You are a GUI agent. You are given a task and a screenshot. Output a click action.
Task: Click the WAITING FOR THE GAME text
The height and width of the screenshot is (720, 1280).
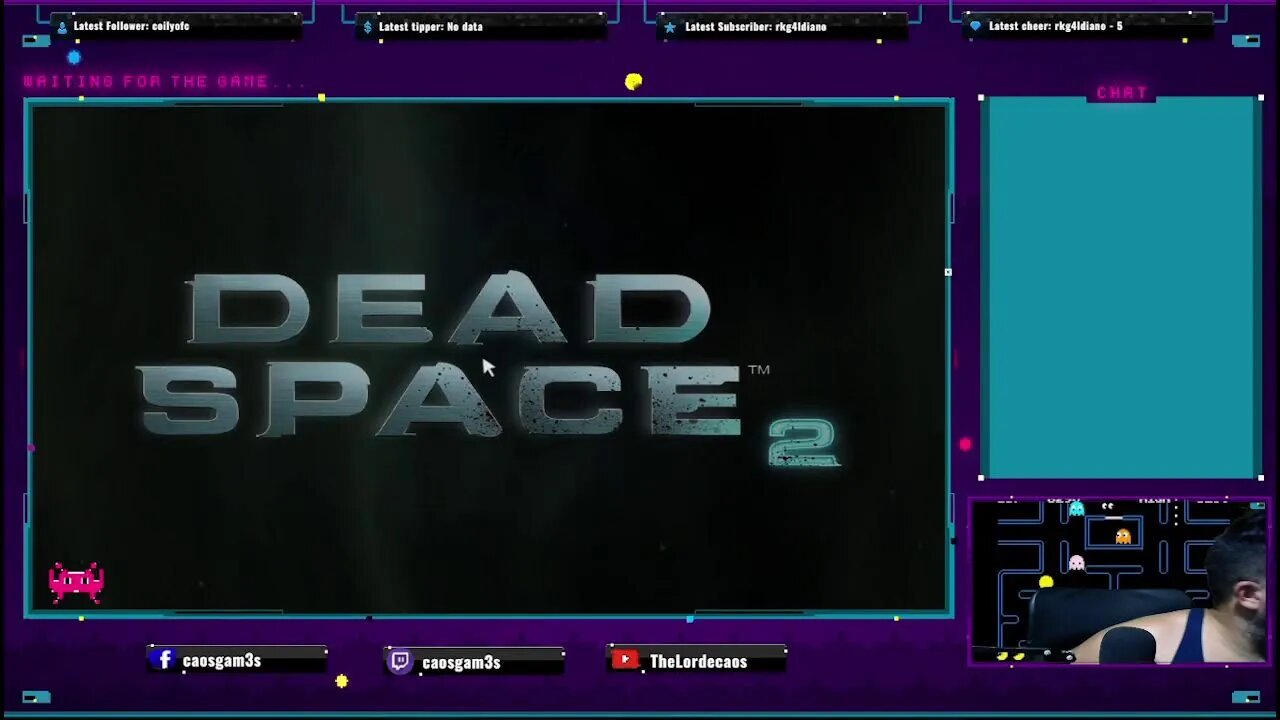pyautogui.click(x=146, y=81)
